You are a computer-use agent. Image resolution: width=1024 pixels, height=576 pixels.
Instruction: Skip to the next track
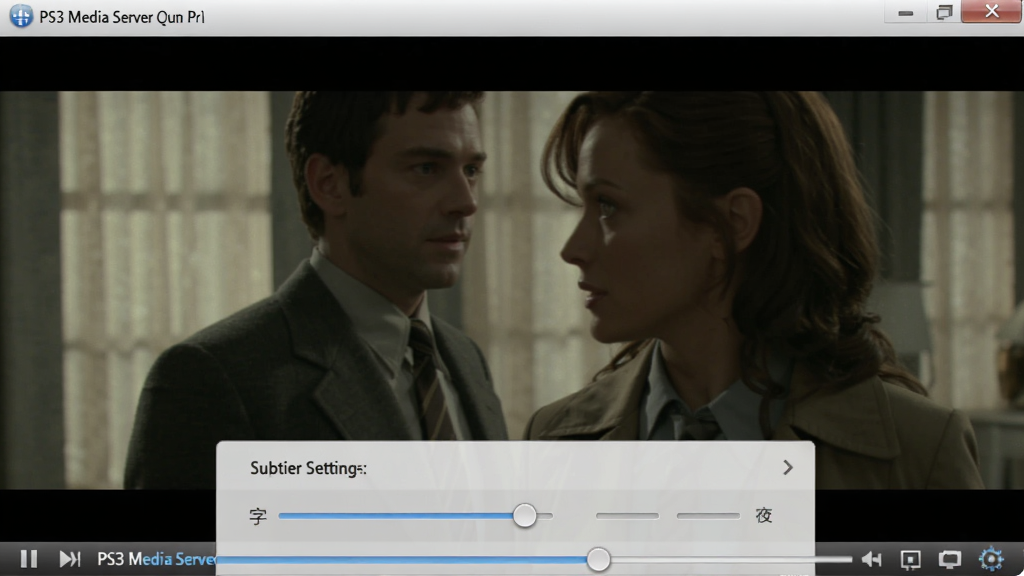(69, 558)
